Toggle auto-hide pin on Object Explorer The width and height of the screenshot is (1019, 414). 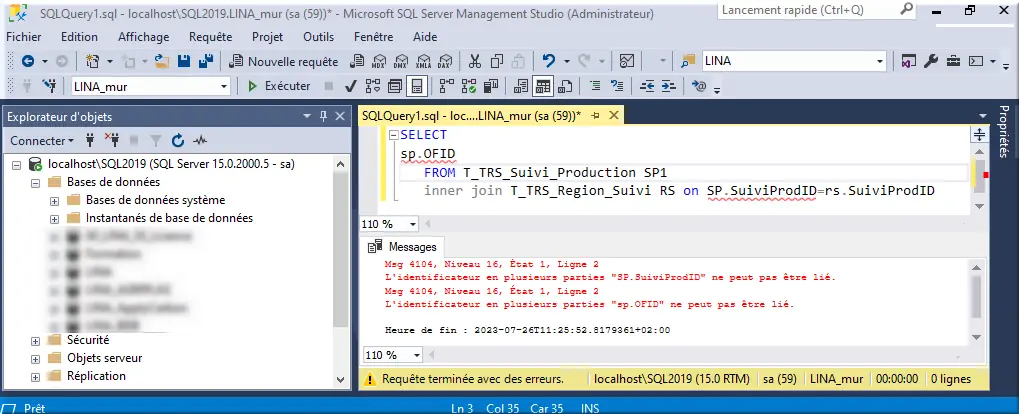click(x=324, y=117)
